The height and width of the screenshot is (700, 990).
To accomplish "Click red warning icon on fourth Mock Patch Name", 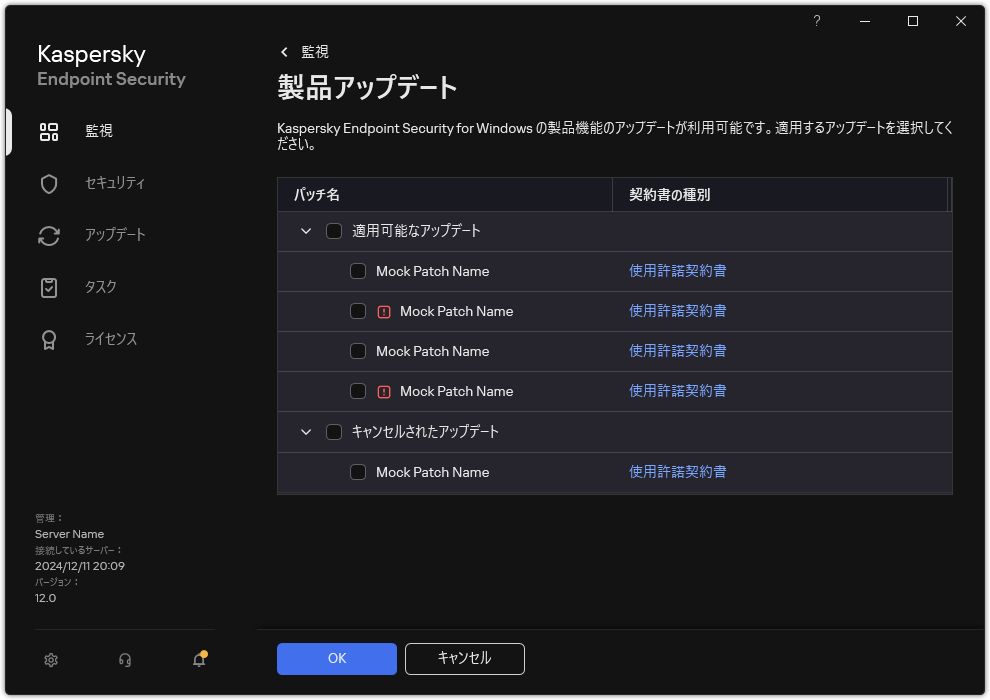I will (382, 391).
